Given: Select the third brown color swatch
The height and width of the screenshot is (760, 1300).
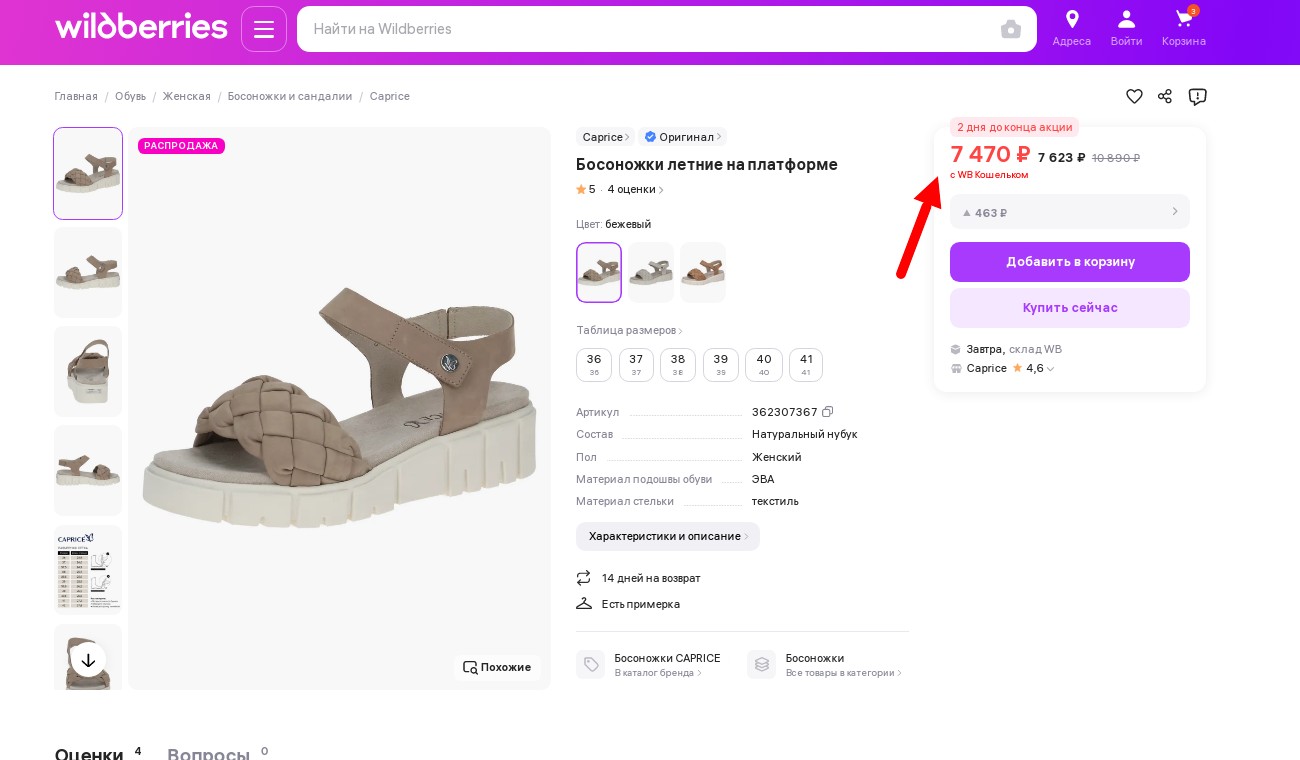Looking at the screenshot, I should point(703,272).
